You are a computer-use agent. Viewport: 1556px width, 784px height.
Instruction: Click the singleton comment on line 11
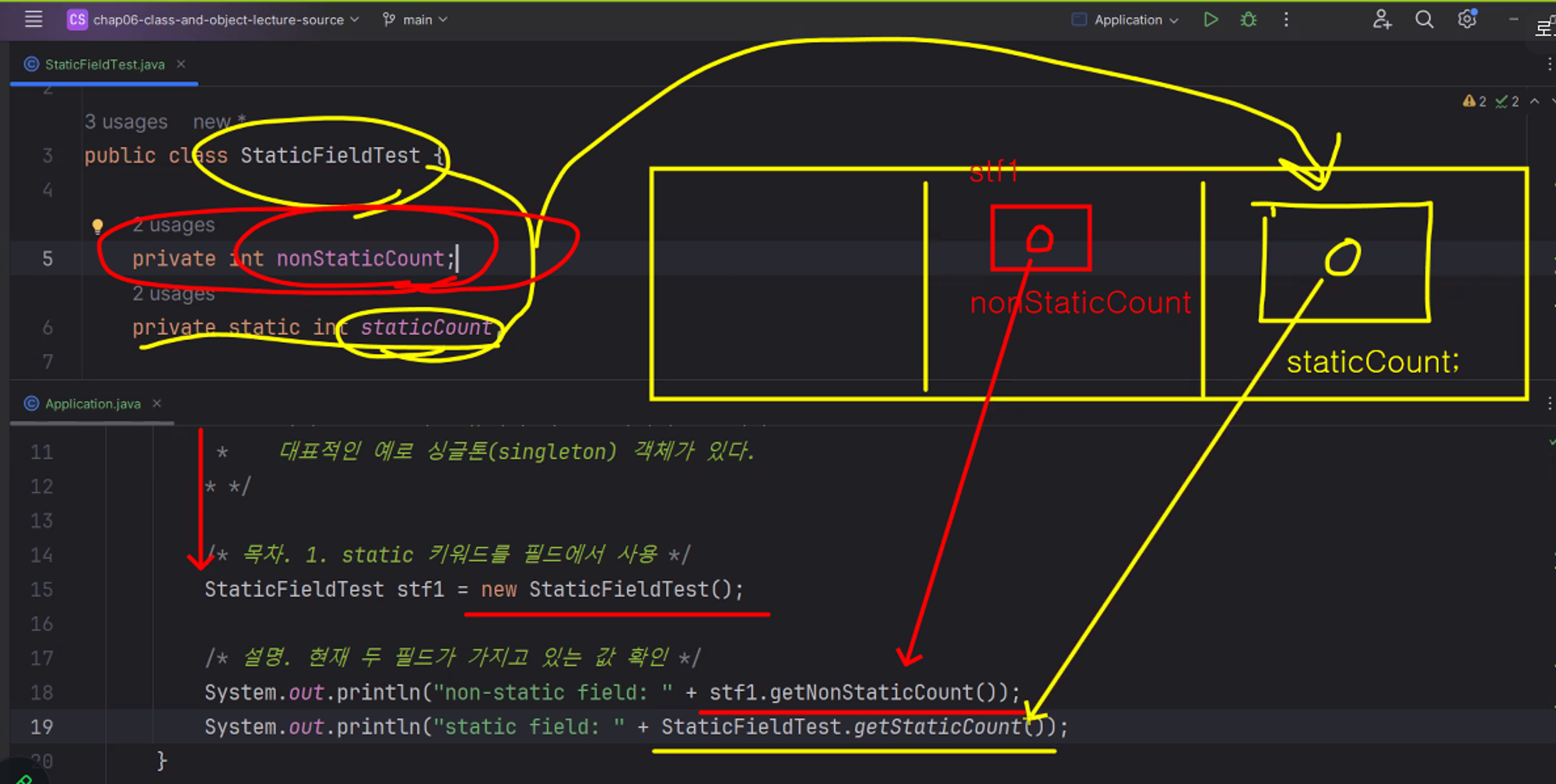tap(517, 451)
